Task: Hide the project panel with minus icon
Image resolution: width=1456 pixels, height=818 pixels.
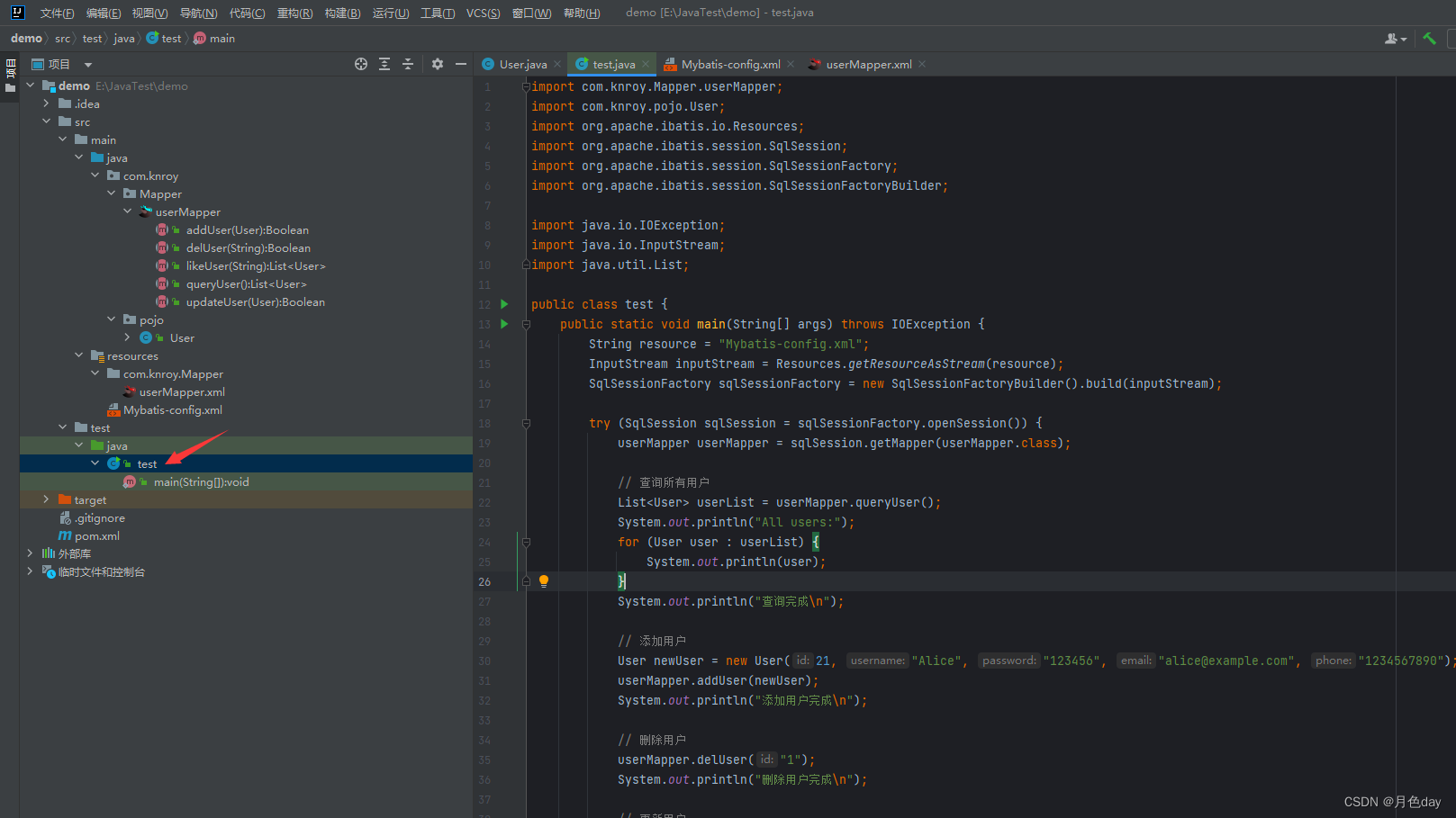Action: tap(461, 64)
